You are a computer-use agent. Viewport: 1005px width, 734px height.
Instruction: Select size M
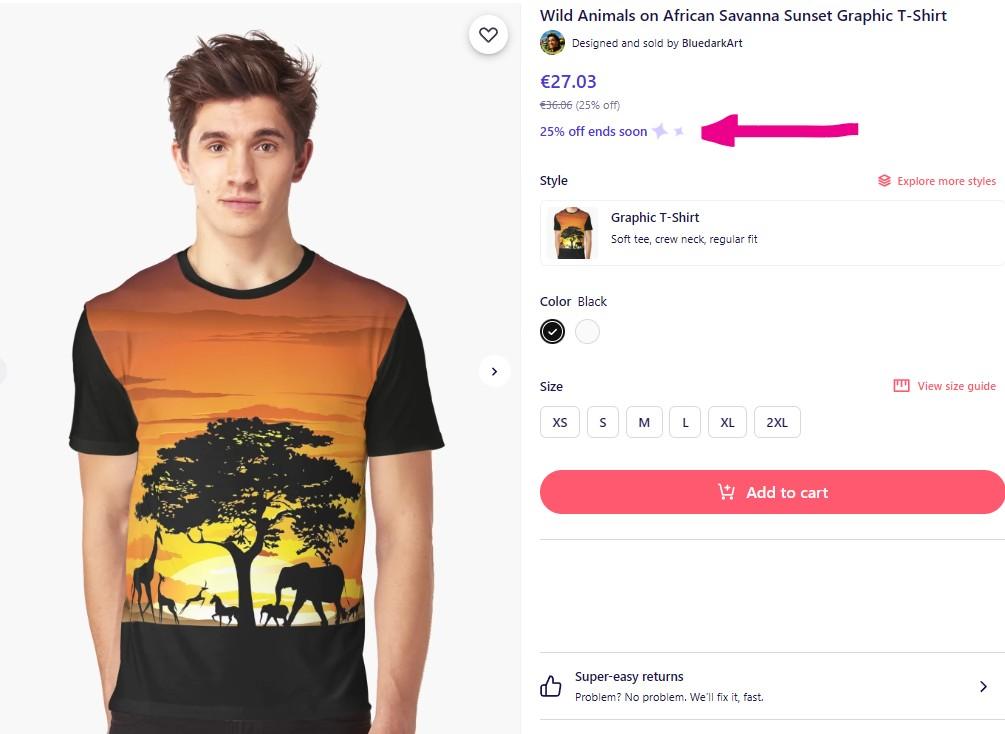click(644, 422)
